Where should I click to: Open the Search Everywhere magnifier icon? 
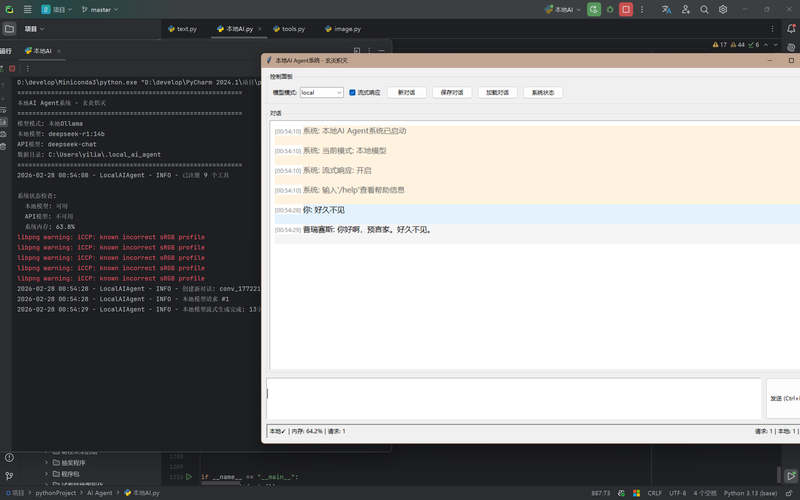coord(705,9)
